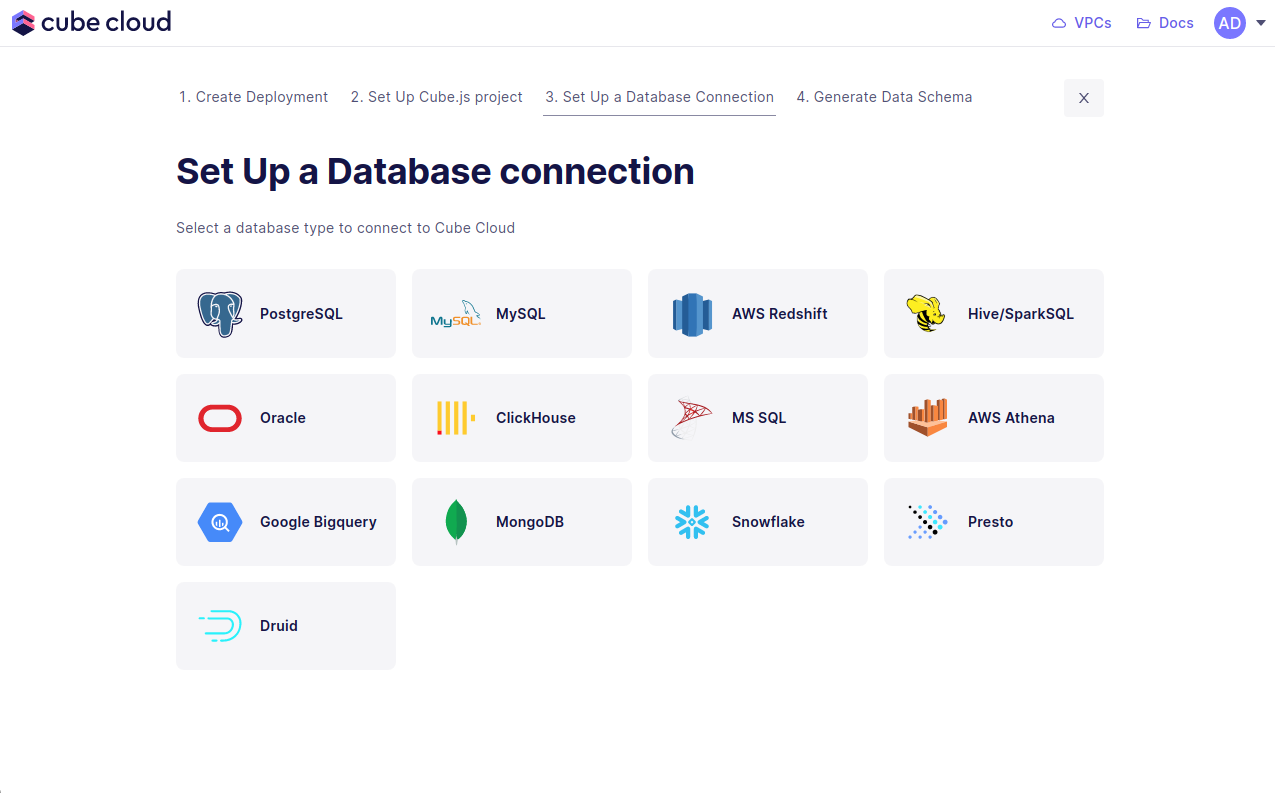
Task: Open the Generate Data Schema step
Action: pyautogui.click(x=884, y=97)
